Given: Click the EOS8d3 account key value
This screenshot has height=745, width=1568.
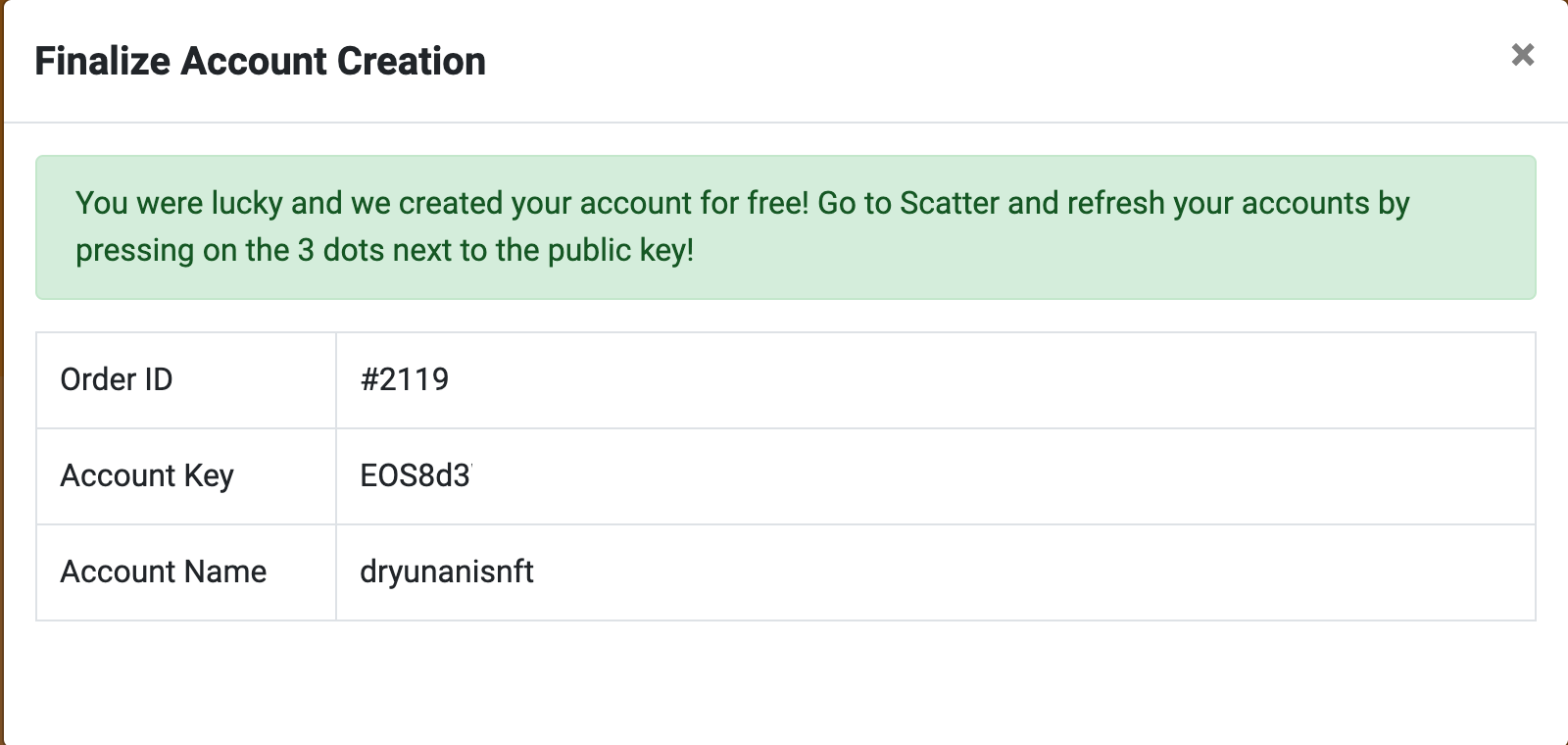Looking at the screenshot, I should click(x=415, y=475).
